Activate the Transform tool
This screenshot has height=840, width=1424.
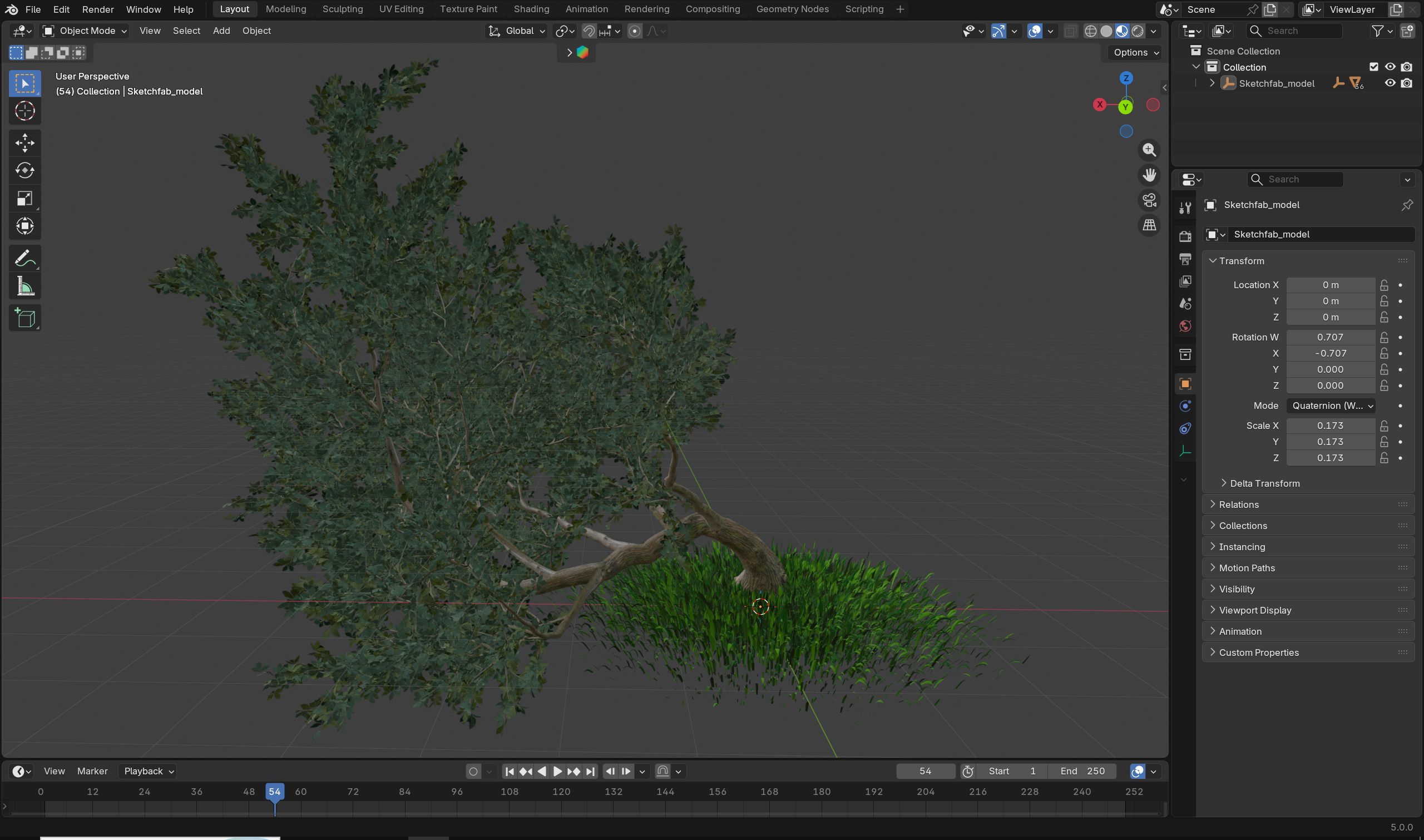25,226
